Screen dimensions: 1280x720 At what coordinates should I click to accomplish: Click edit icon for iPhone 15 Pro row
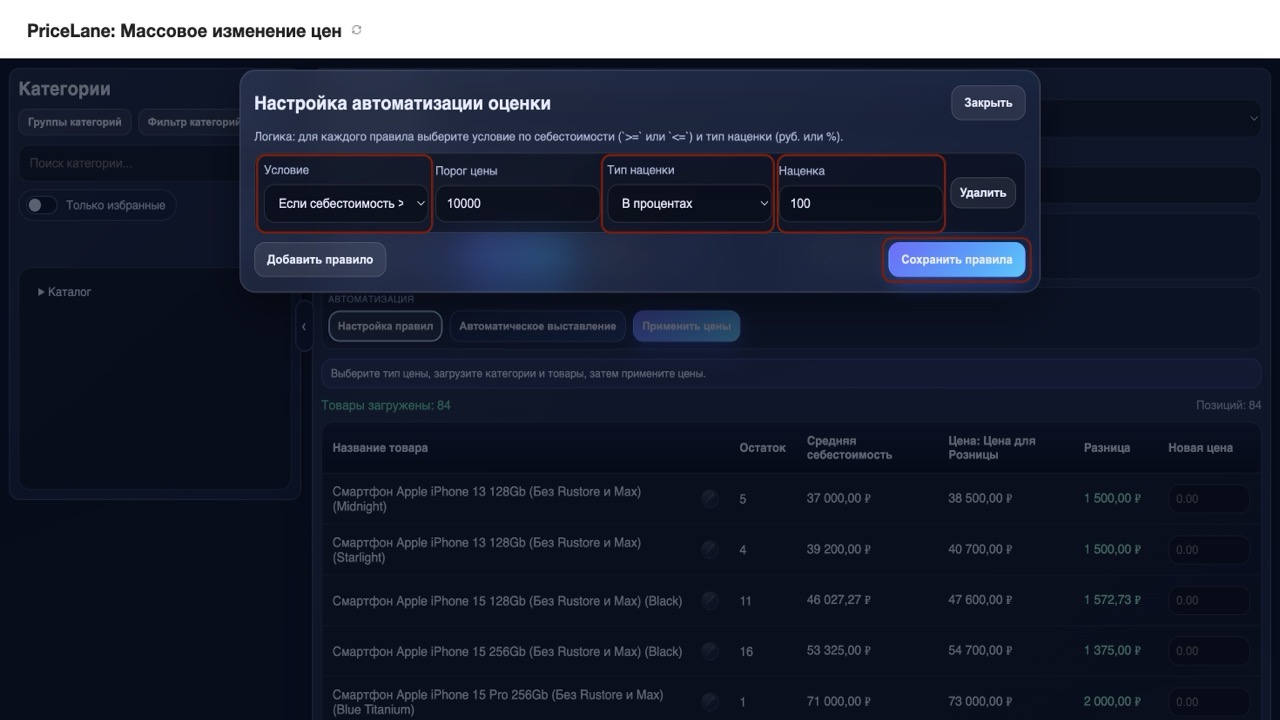coord(710,702)
